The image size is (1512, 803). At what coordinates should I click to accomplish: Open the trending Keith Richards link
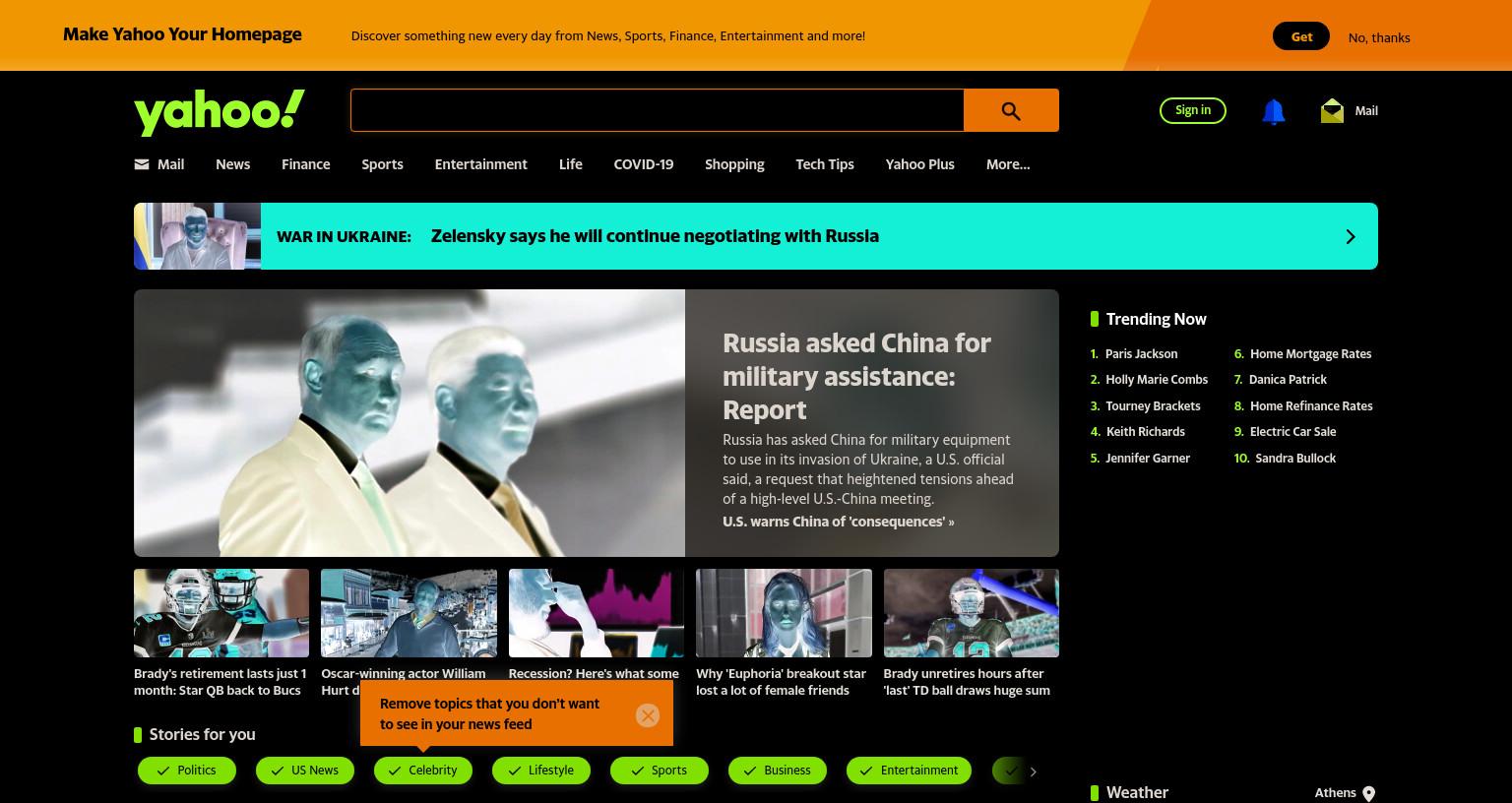pos(1146,432)
